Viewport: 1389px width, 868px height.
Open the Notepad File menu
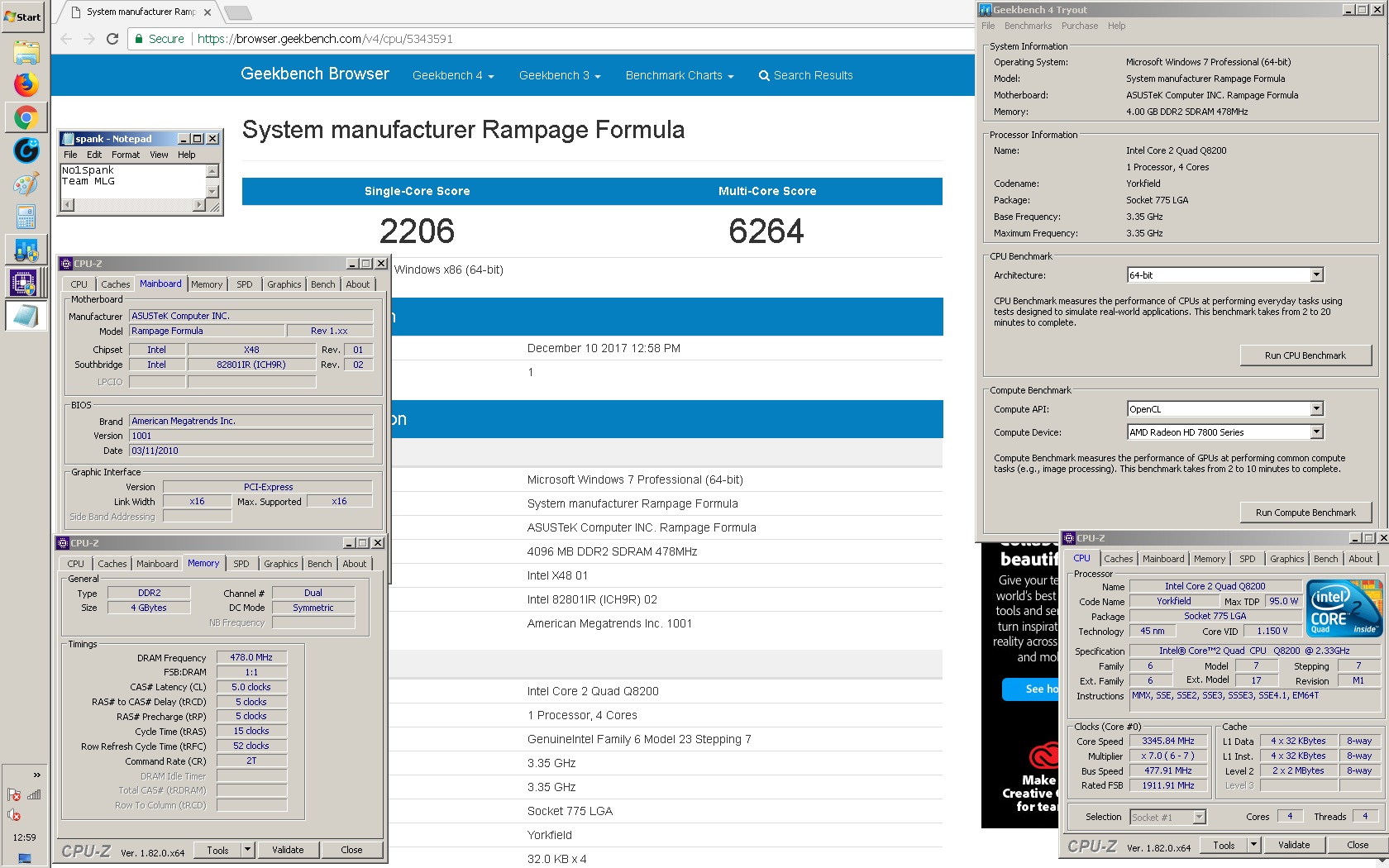[70, 155]
